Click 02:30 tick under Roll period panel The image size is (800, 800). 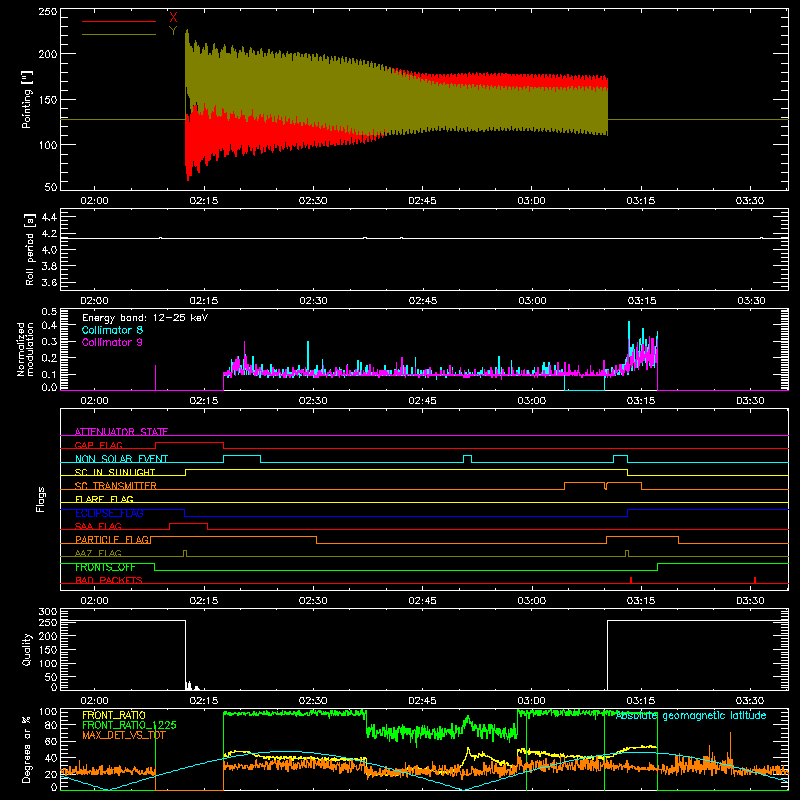click(x=313, y=301)
